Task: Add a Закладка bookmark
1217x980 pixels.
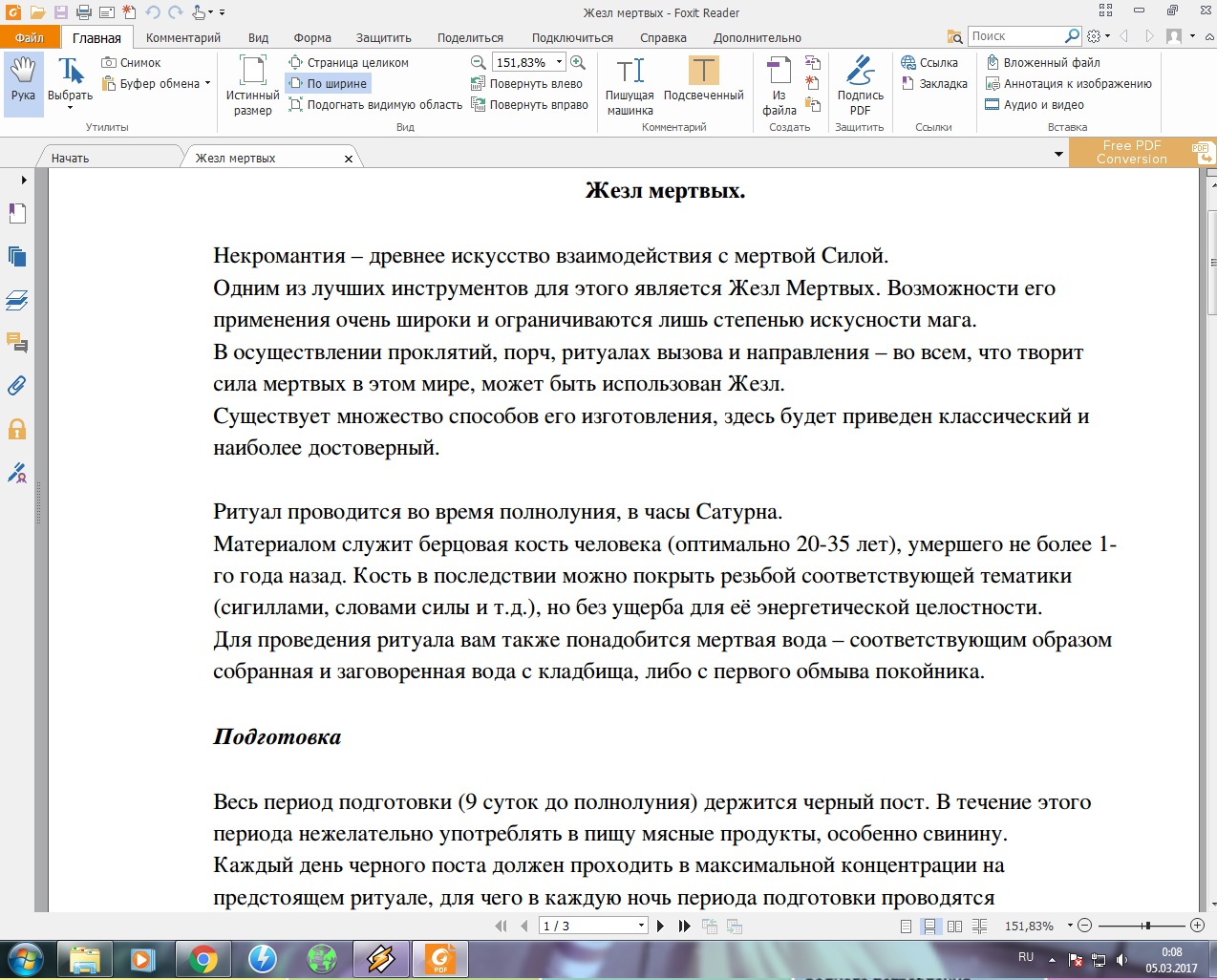Action: (x=934, y=84)
